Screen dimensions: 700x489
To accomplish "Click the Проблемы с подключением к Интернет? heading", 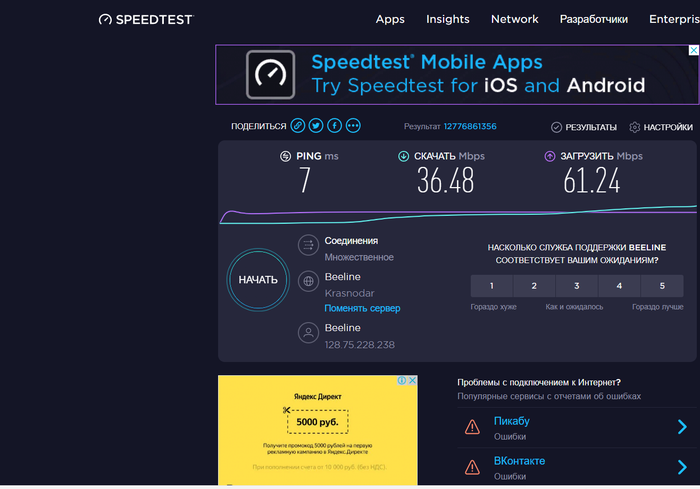I will (x=539, y=382).
